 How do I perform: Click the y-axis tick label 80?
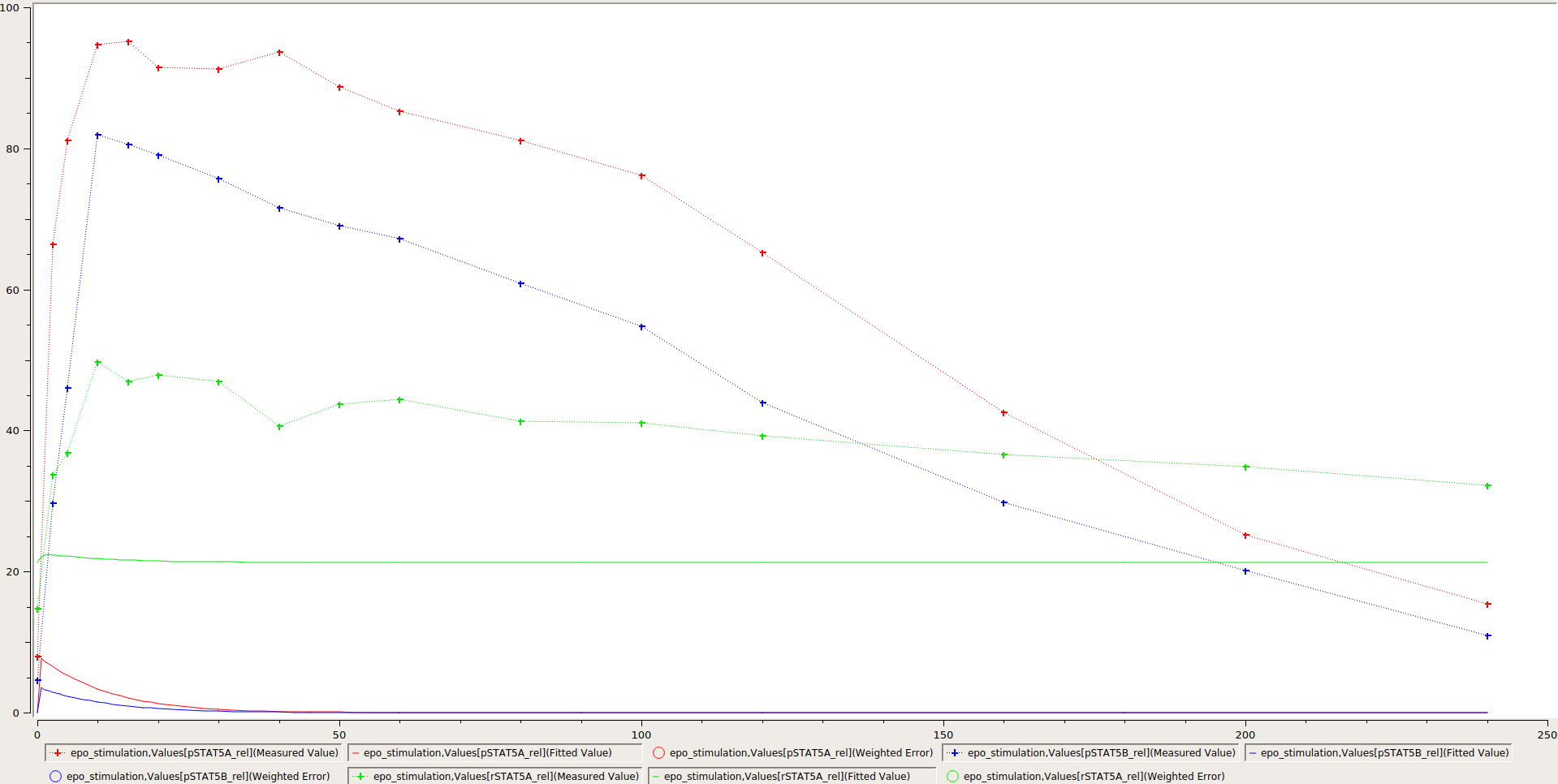12,149
